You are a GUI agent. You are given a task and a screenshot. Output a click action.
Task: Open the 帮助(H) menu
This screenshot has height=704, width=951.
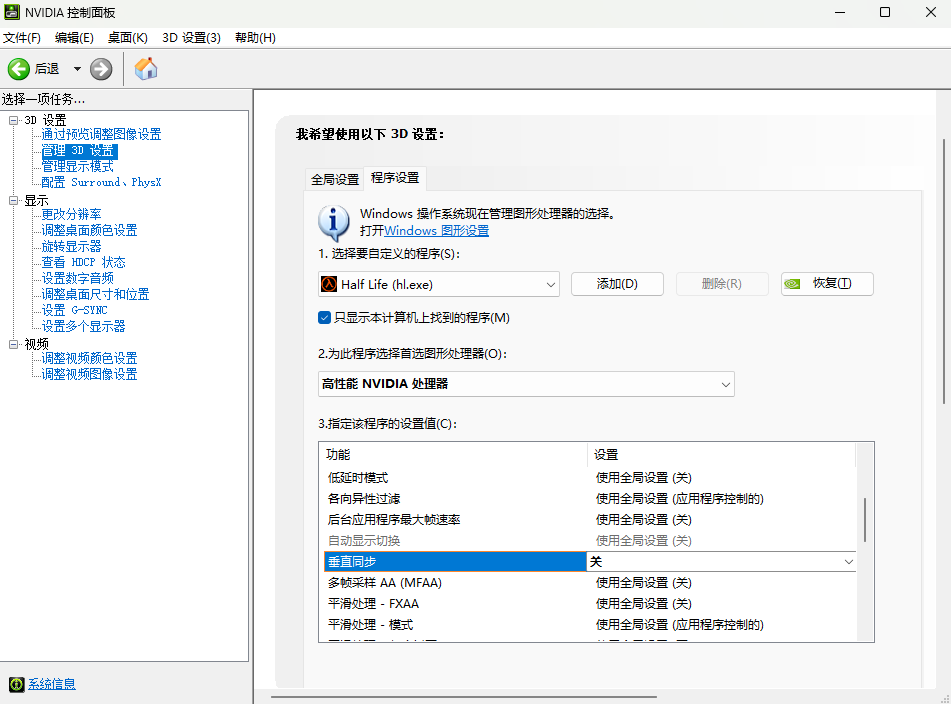pos(255,38)
